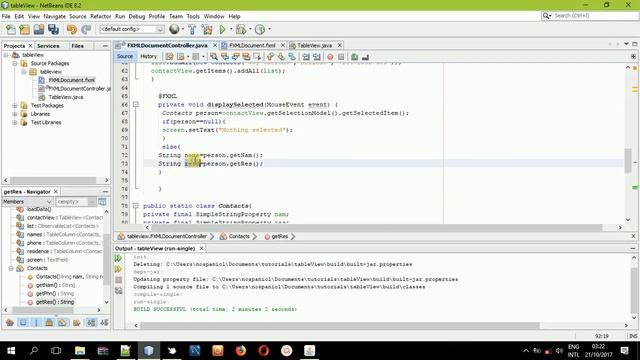Open the Members dropdown in Navigator
The width and height of the screenshot is (640, 360).
27,202
